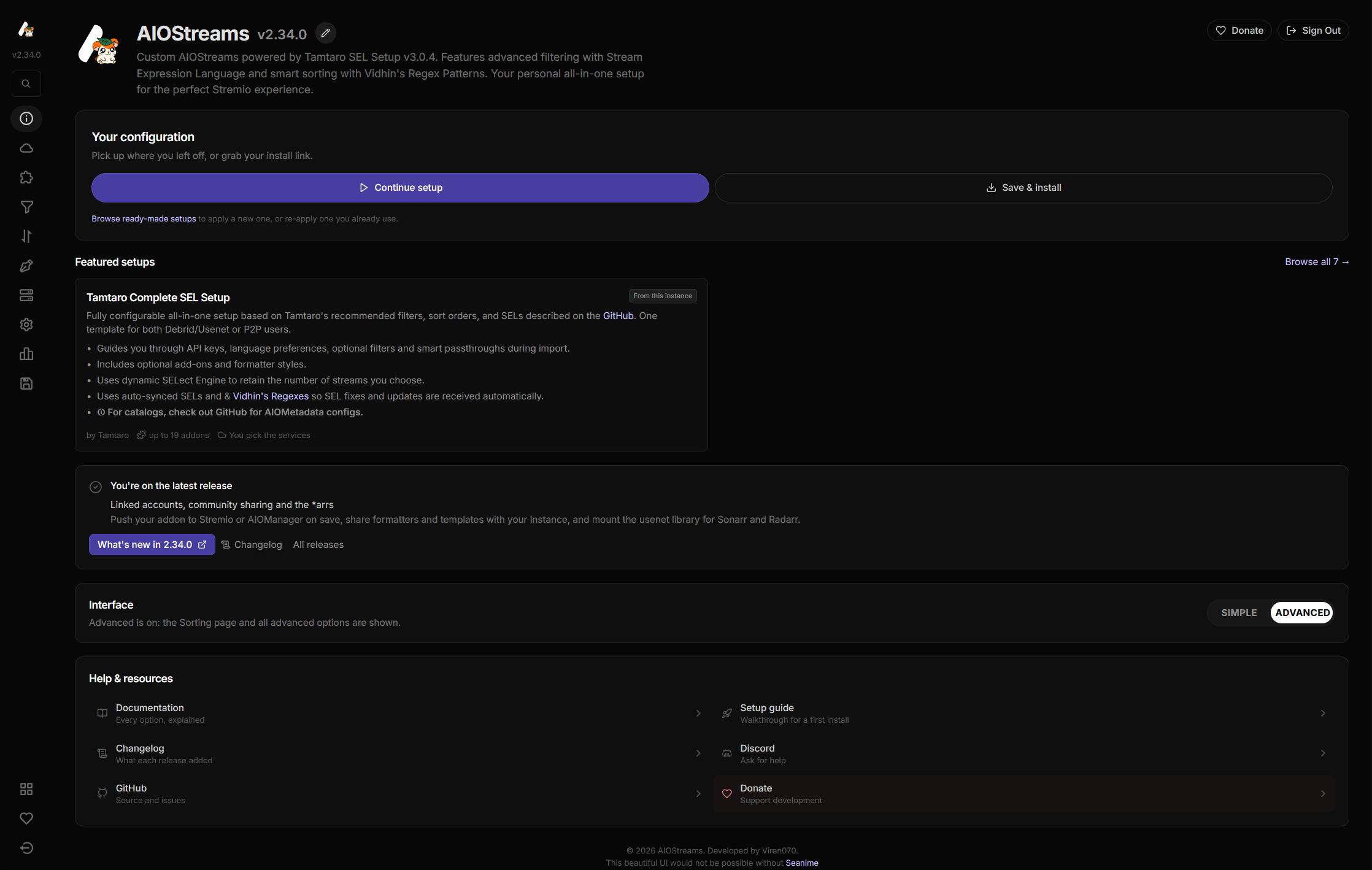Open the grid dashboard icon in sidebar
Image resolution: width=1372 pixels, height=870 pixels.
26,789
